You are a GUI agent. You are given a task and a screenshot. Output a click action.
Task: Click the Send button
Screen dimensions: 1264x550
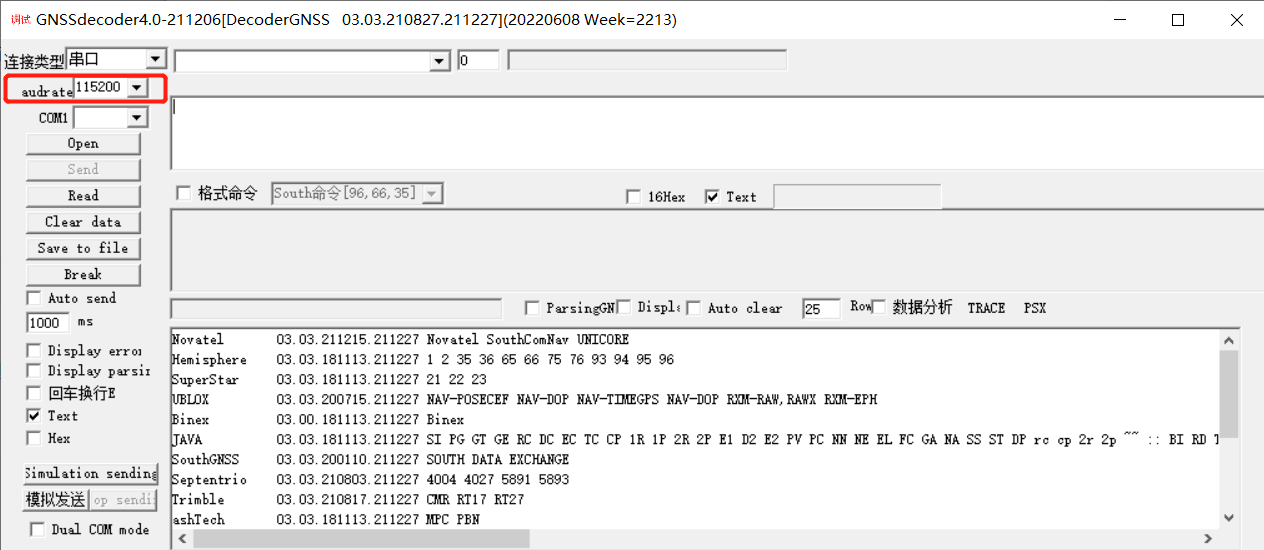(x=83, y=170)
